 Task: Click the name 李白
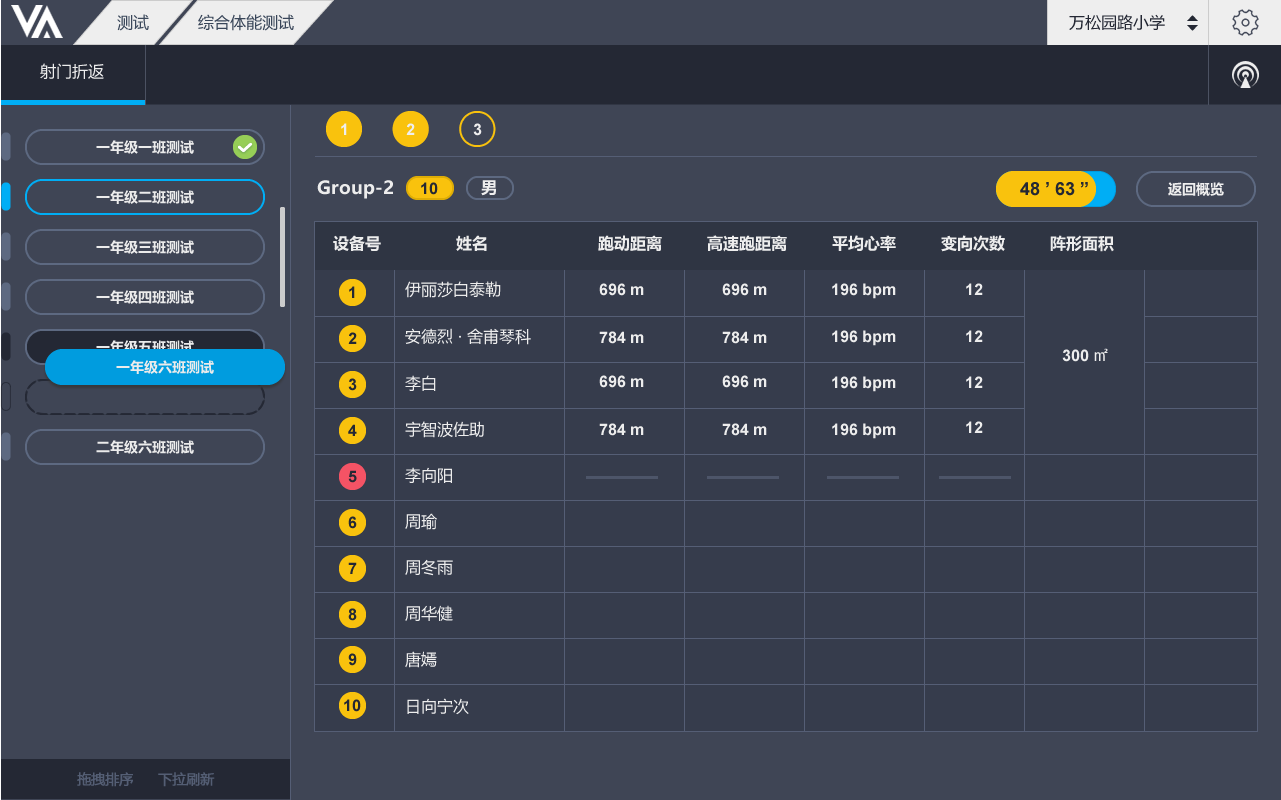pyautogui.click(x=421, y=384)
